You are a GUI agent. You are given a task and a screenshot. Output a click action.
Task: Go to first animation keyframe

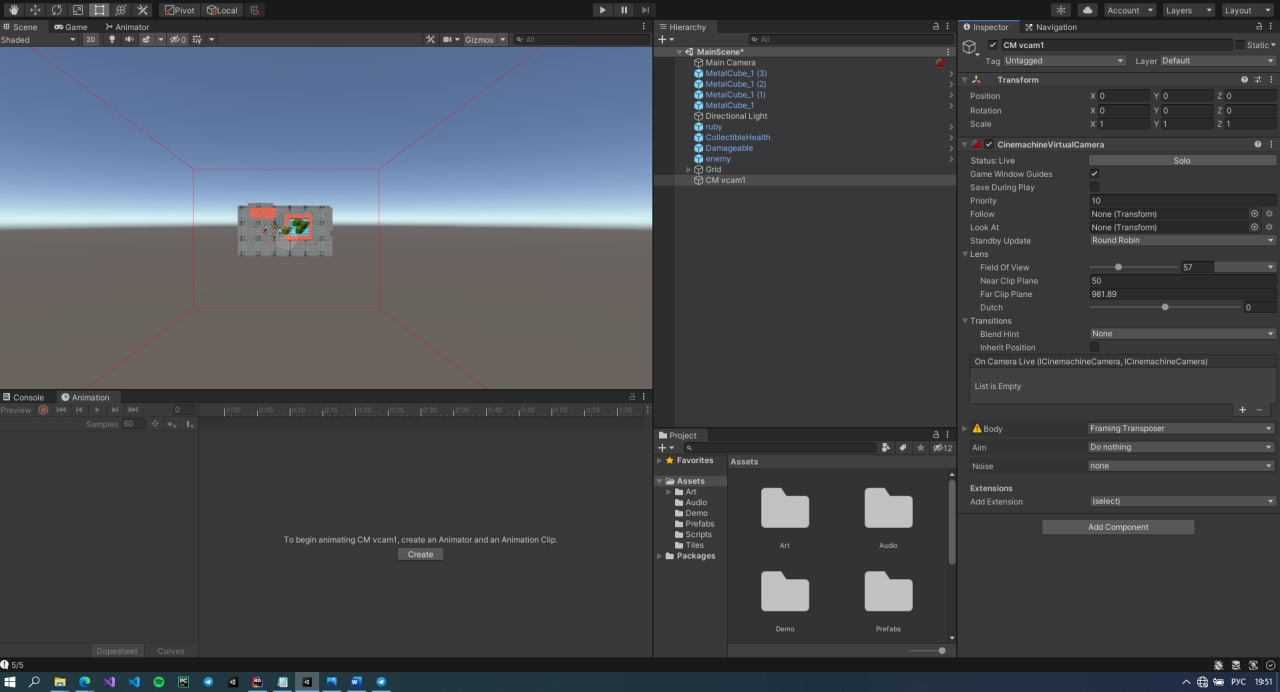click(61, 410)
